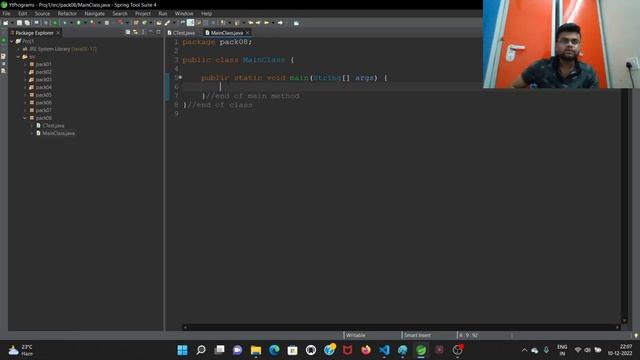Open the Run menu
Viewport: 640px width, 360px height.
pyautogui.click(x=162, y=13)
